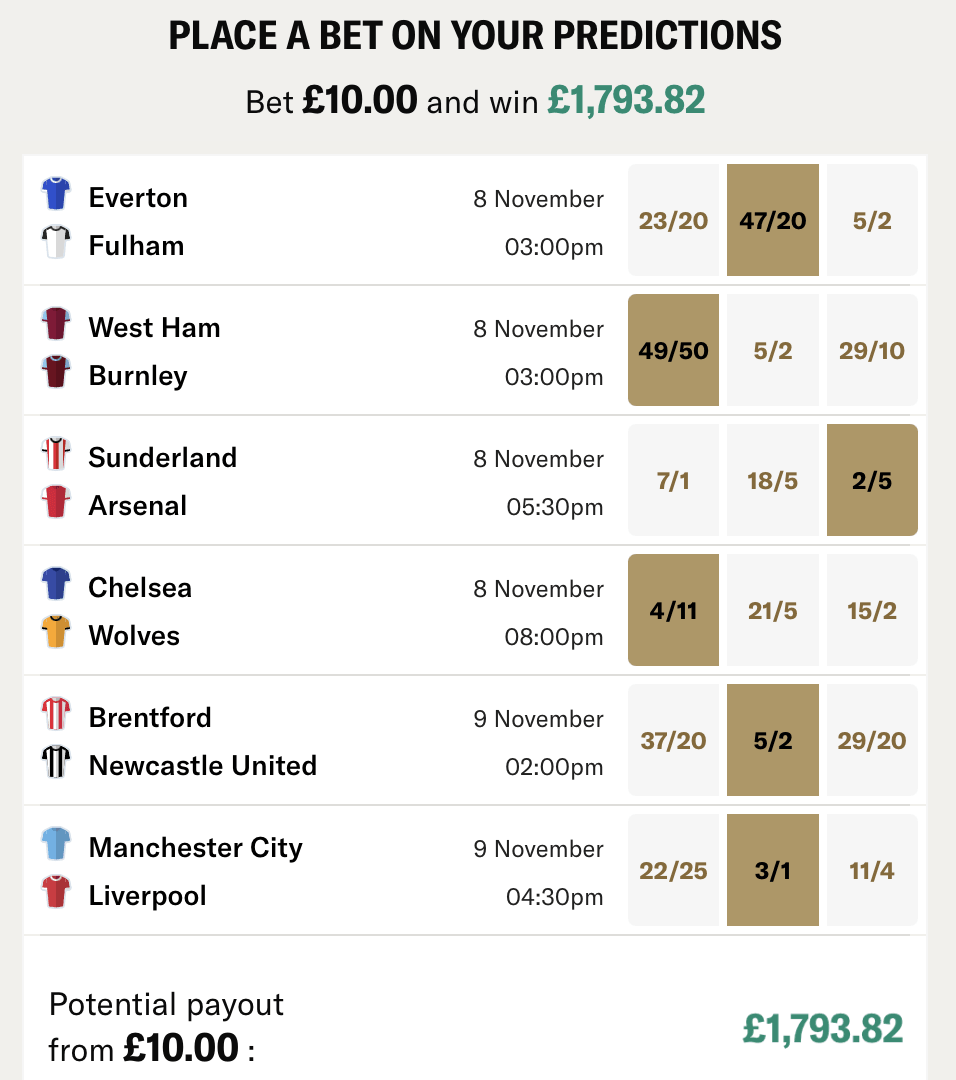Toggle off the 49/50 West Ham selection

tap(673, 350)
